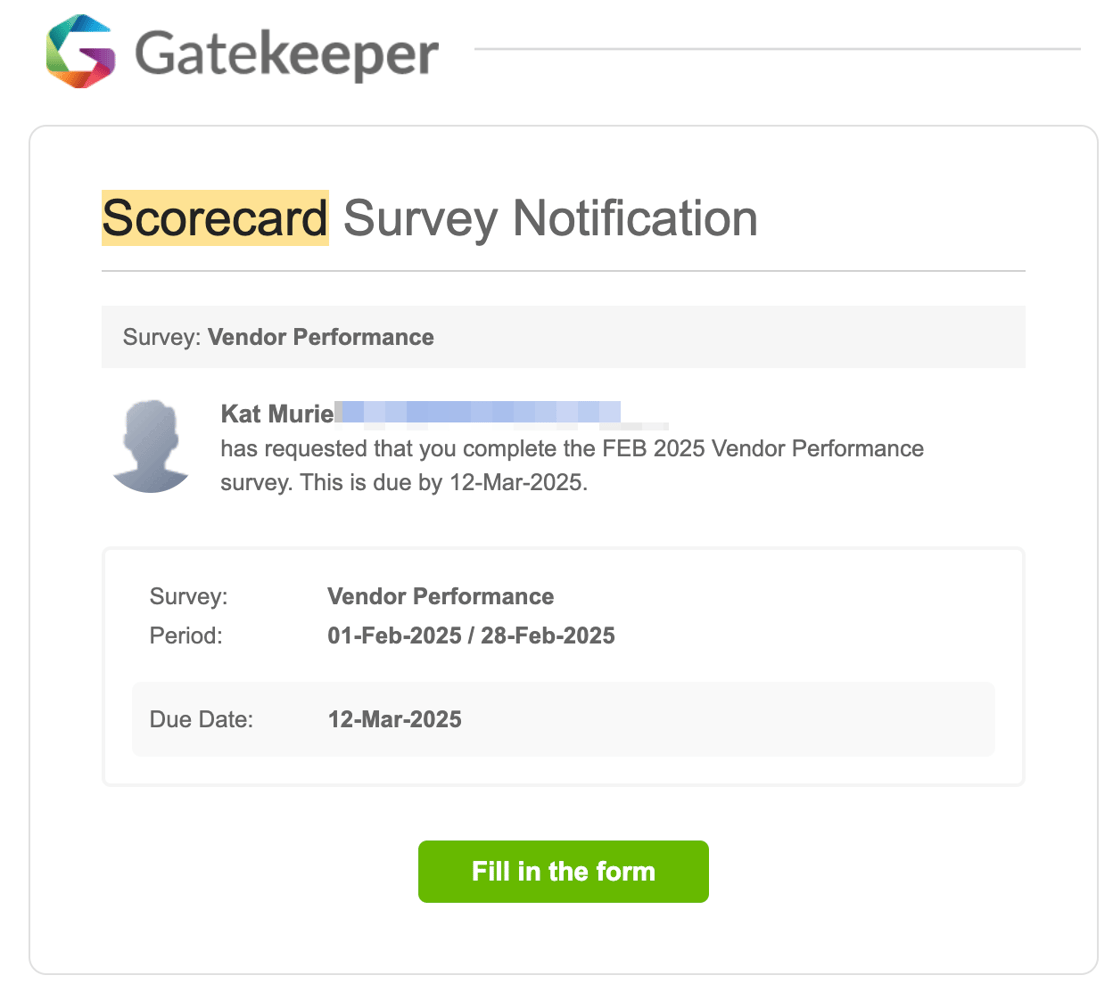Image resolution: width=1113 pixels, height=1000 pixels.
Task: Click the survey details summary card
Action: [563, 665]
